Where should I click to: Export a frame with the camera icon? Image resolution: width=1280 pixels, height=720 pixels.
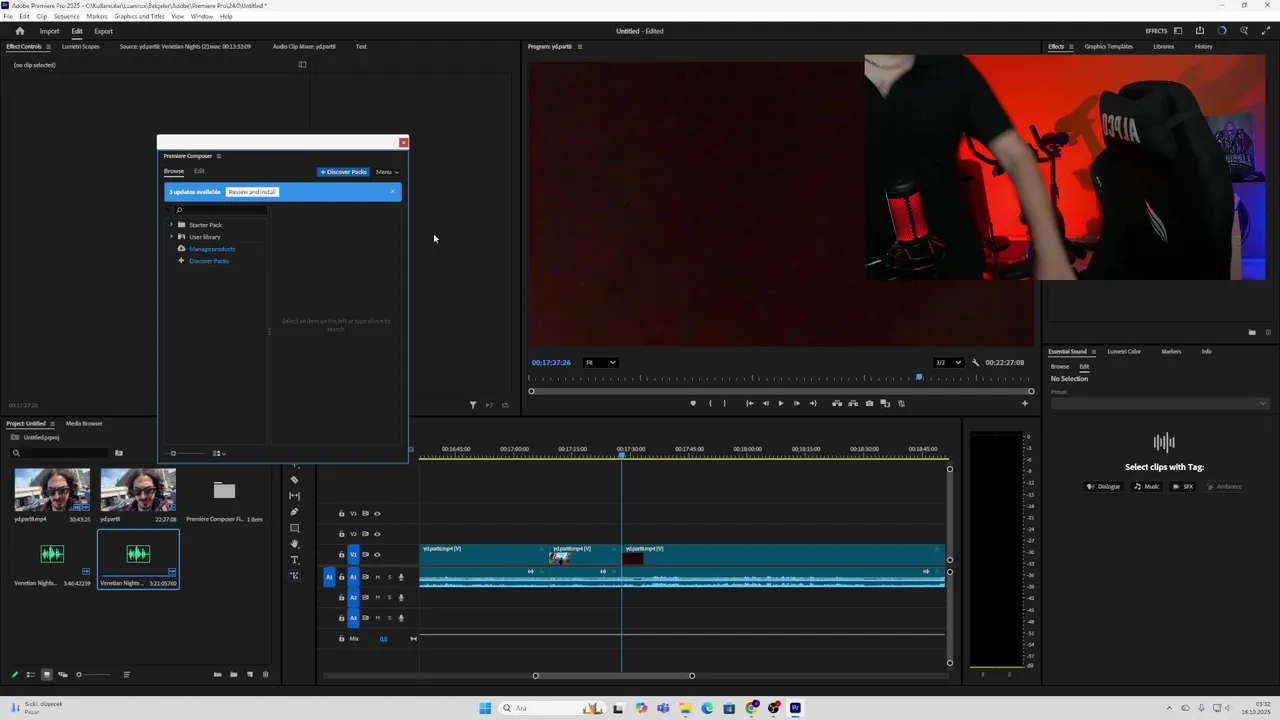(x=869, y=403)
